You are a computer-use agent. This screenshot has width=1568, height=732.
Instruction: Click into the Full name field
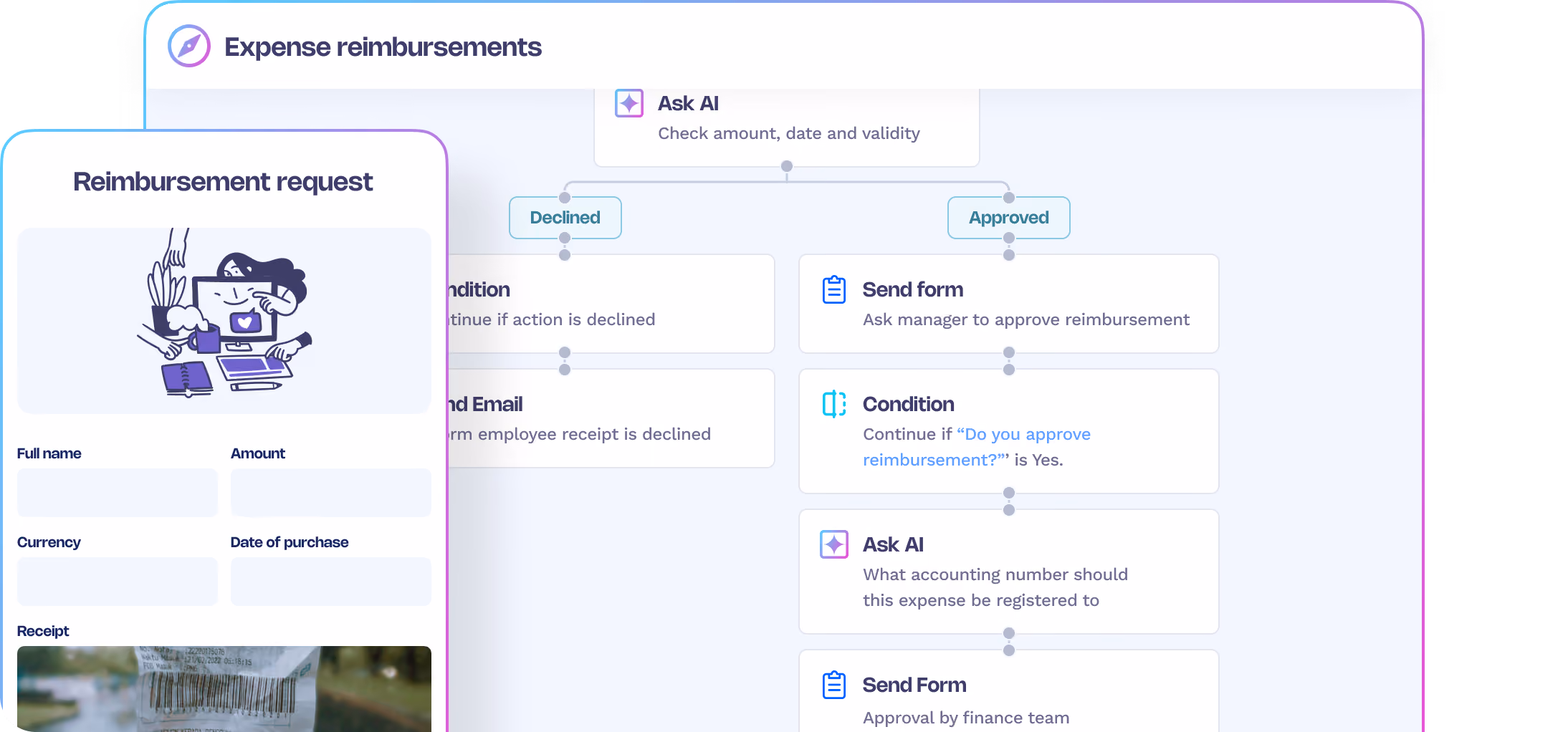point(118,493)
